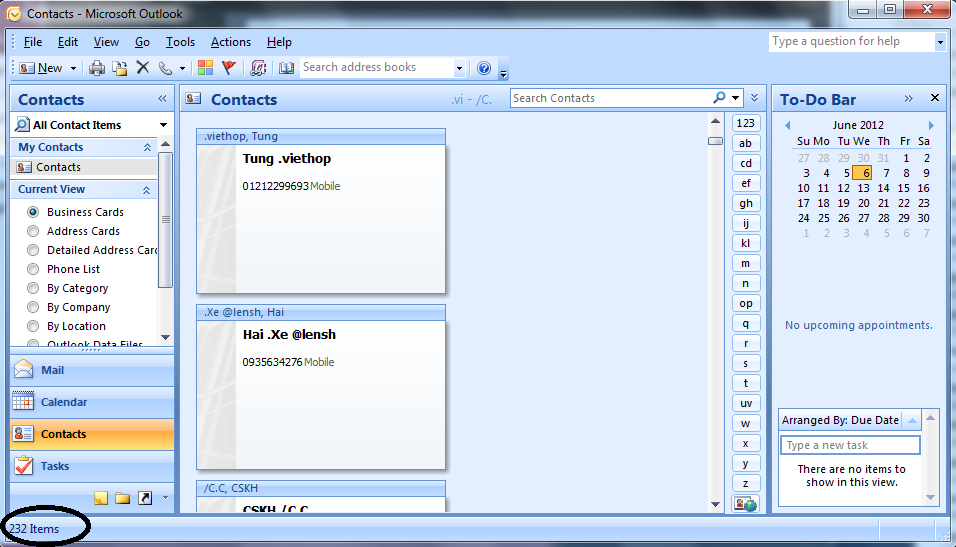Select By Category view radio button
Viewport: 956px width, 547px height.
tap(33, 288)
